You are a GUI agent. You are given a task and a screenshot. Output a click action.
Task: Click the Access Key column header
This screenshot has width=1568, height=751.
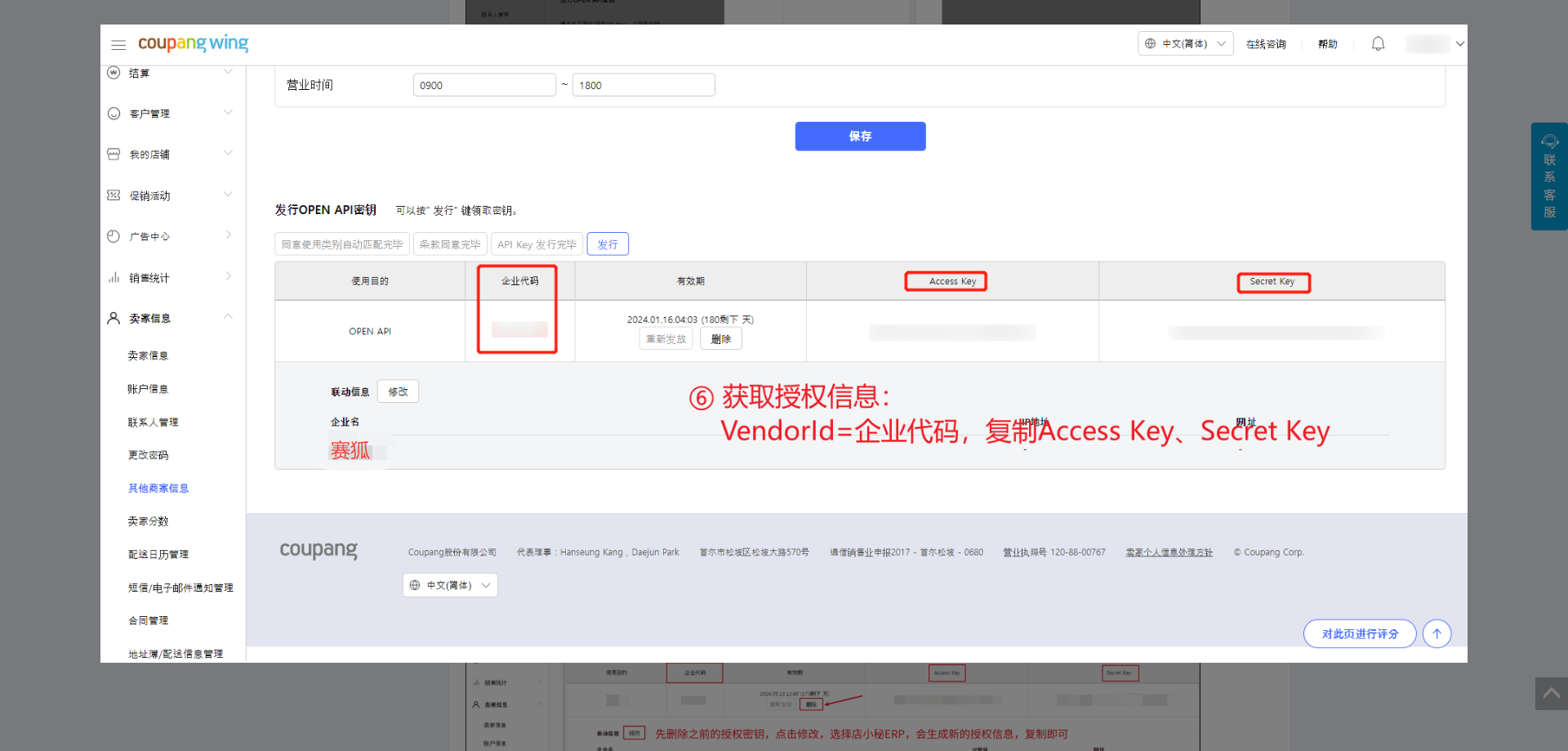952,281
